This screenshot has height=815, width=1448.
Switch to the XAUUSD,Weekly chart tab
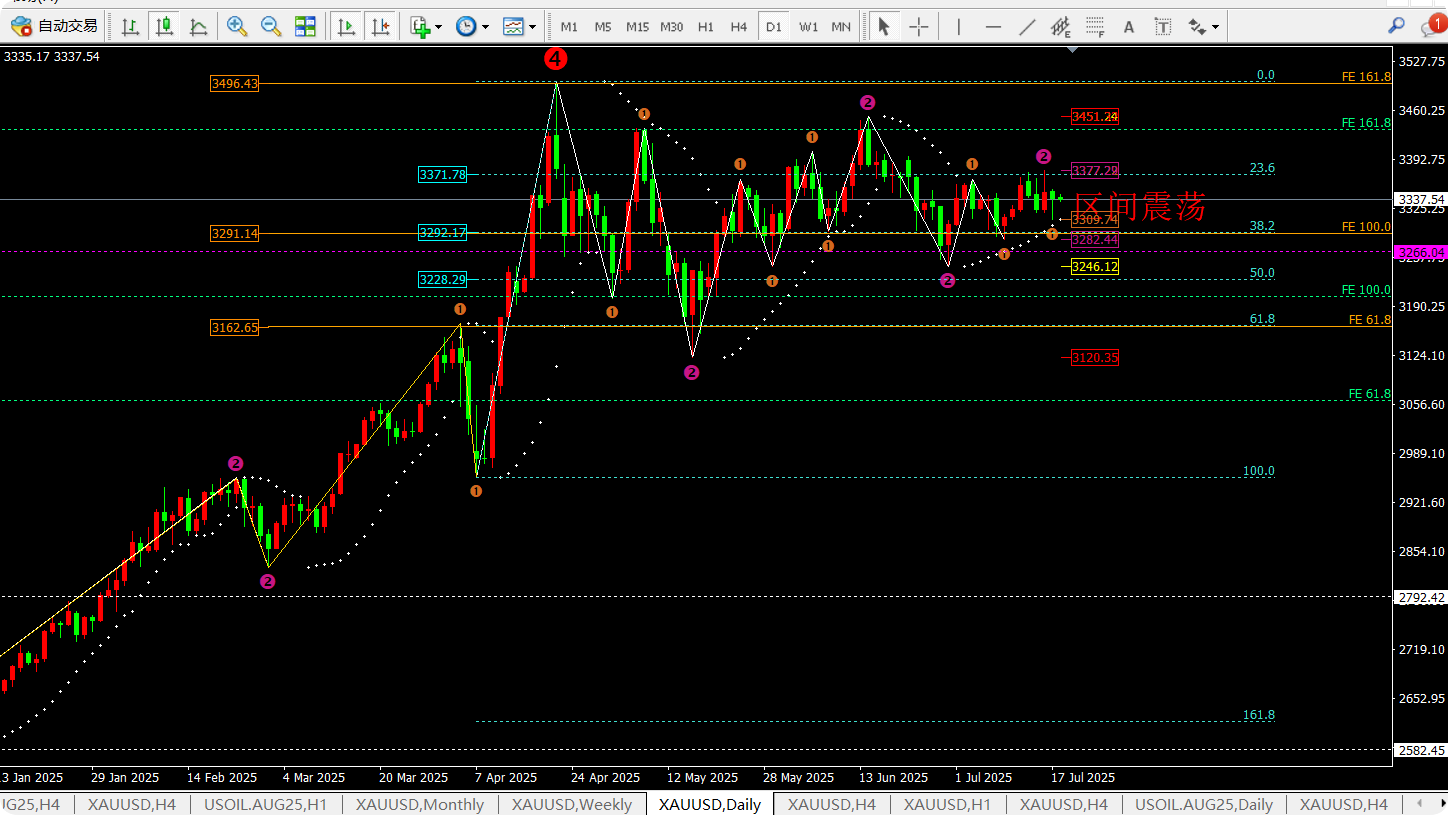pyautogui.click(x=571, y=804)
